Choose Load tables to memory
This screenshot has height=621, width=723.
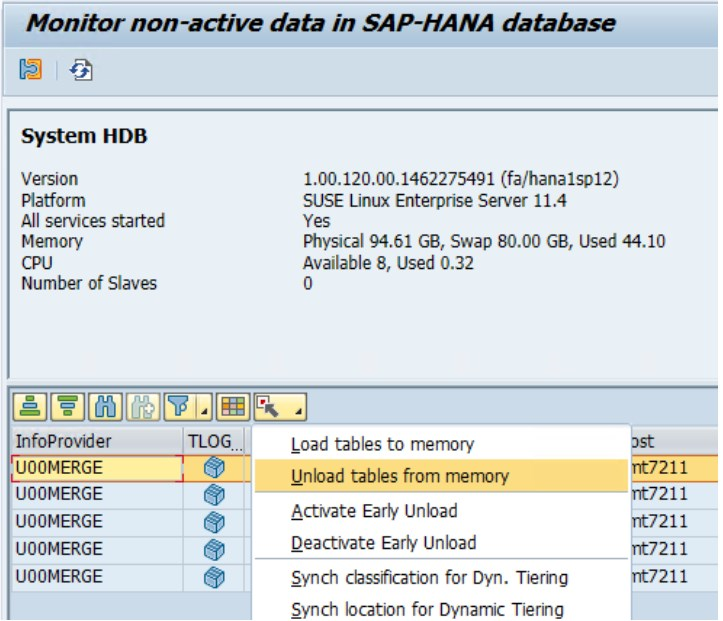click(382, 444)
